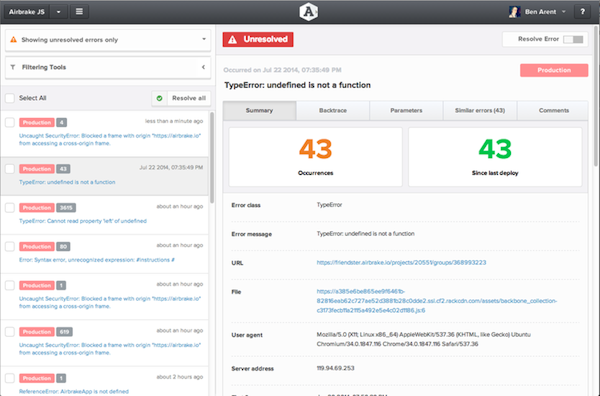Screen dimensions: 600x396
Task: Click the Unresolved status warning icon
Action: click(232, 39)
